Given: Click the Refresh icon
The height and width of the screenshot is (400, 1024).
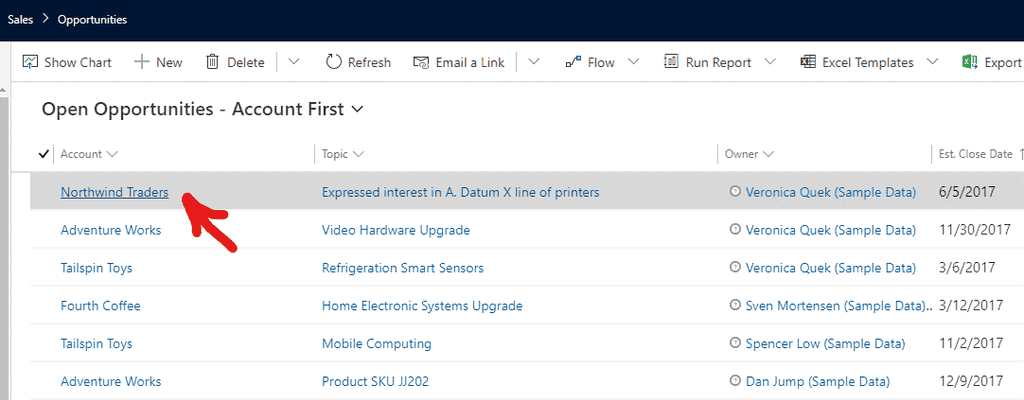Looking at the screenshot, I should 334,62.
